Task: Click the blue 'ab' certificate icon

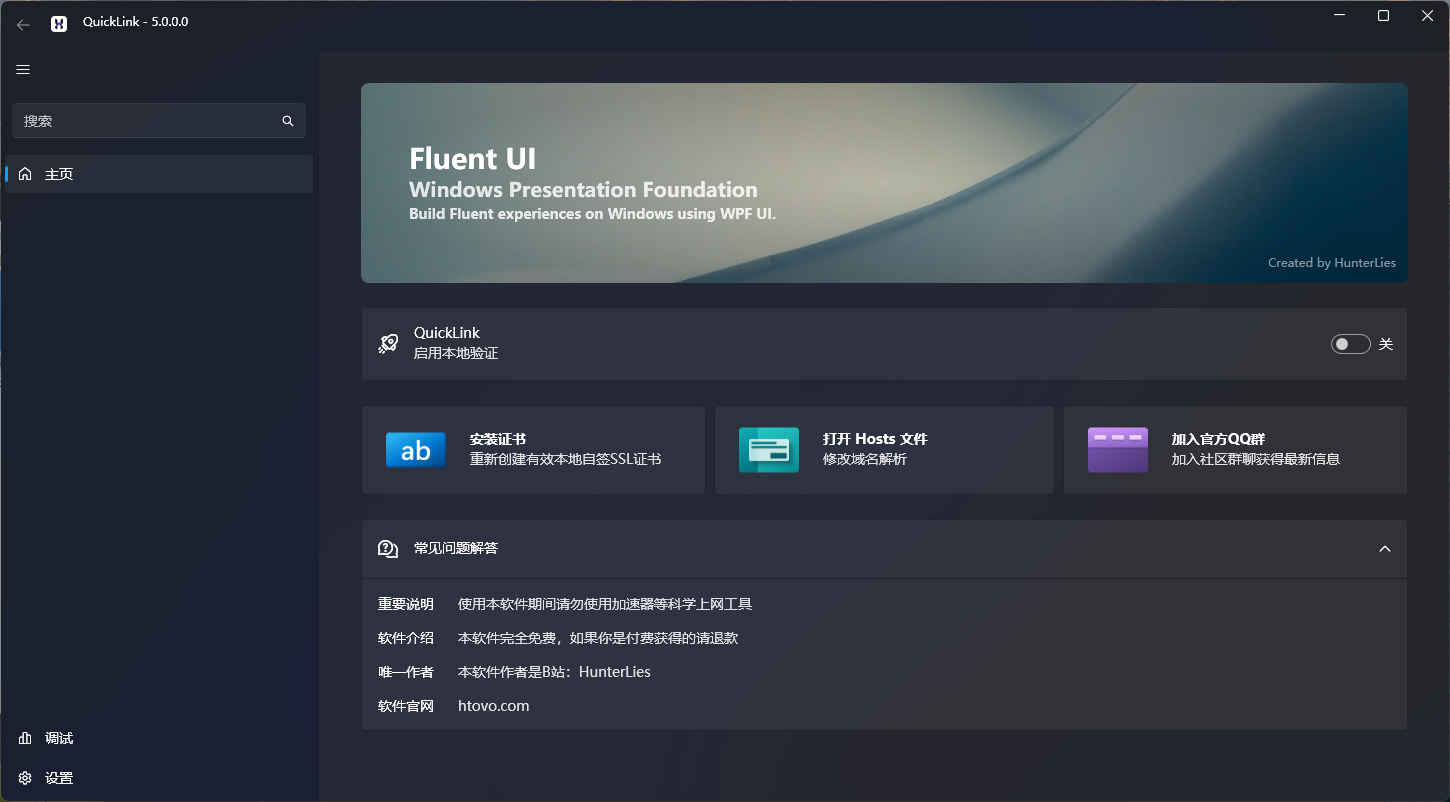Action: pyautogui.click(x=415, y=450)
